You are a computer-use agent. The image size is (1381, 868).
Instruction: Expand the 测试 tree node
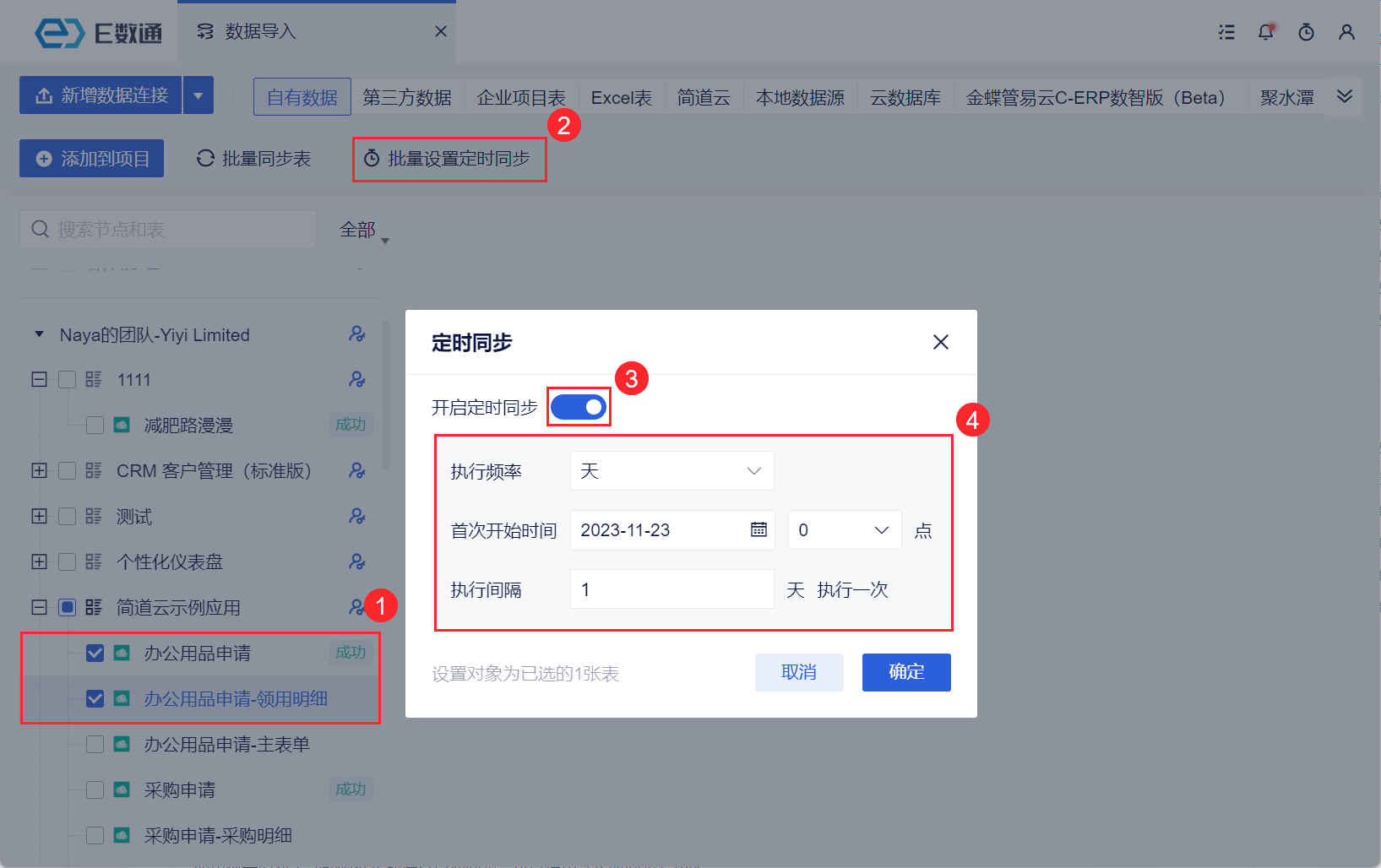(39, 516)
